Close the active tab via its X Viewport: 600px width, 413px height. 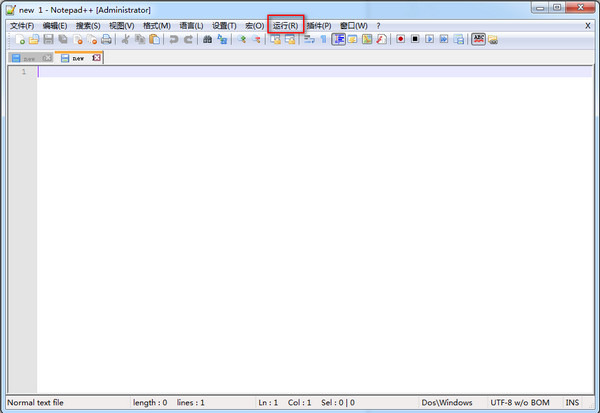[x=96, y=57]
